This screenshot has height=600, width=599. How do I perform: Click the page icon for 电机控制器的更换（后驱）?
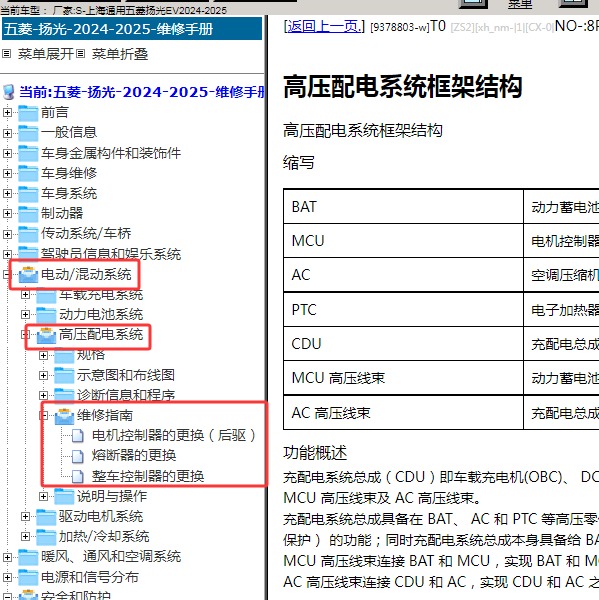tap(78, 435)
